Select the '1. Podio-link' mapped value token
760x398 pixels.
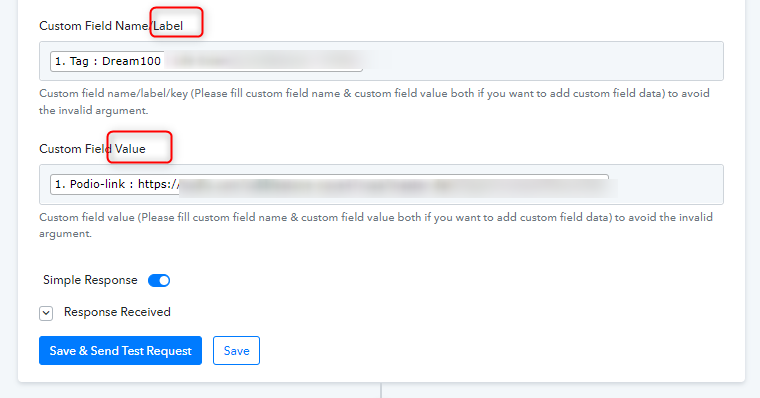pyautogui.click(x=115, y=184)
